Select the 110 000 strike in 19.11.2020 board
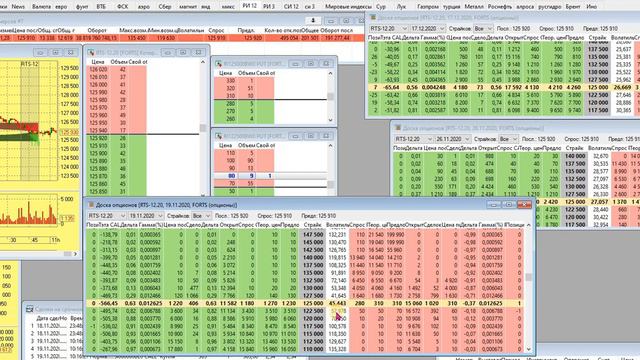 [312, 349]
